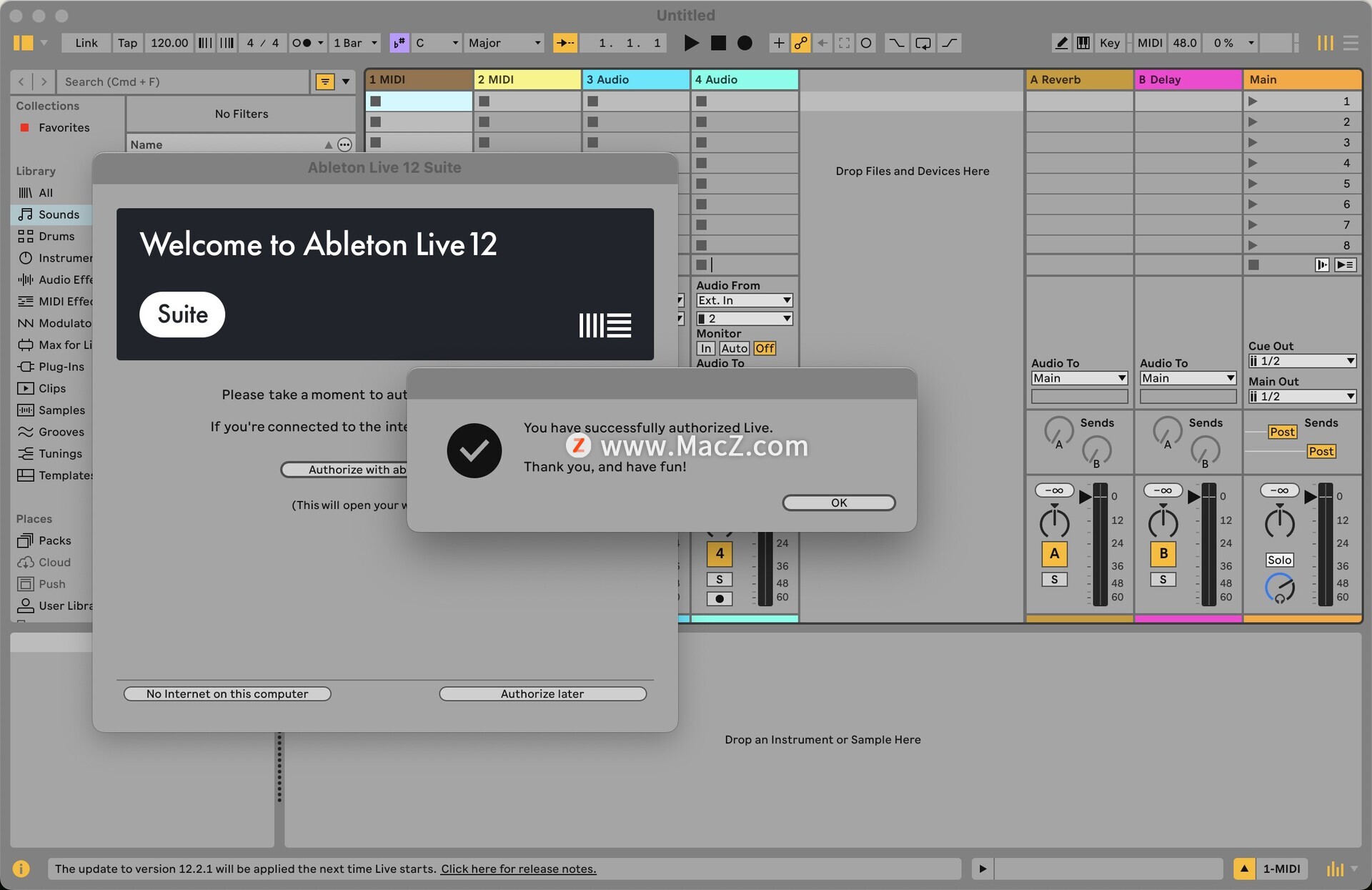Toggle Solo on A Reverb return
1372x890 pixels.
1054,579
